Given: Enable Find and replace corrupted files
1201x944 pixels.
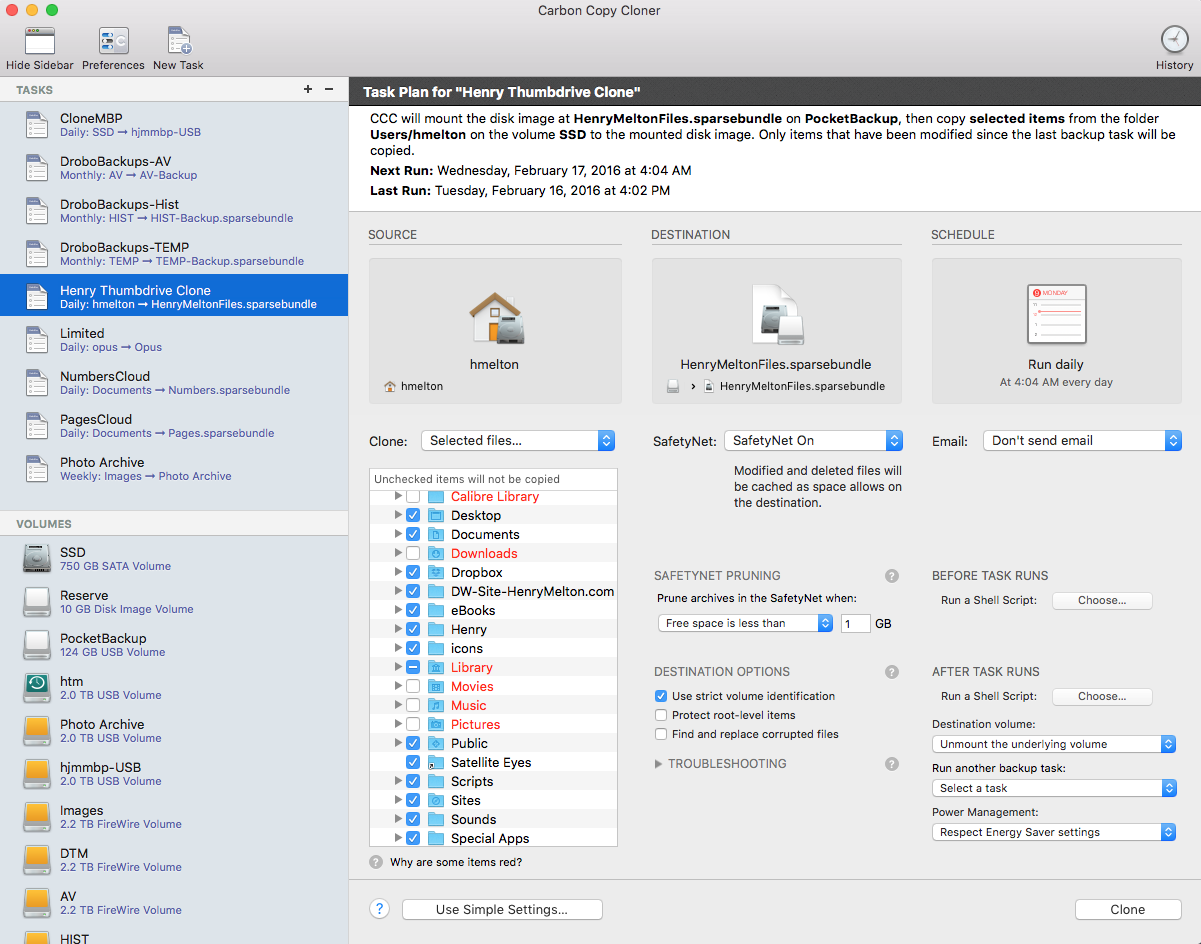Looking at the screenshot, I should 660,734.
